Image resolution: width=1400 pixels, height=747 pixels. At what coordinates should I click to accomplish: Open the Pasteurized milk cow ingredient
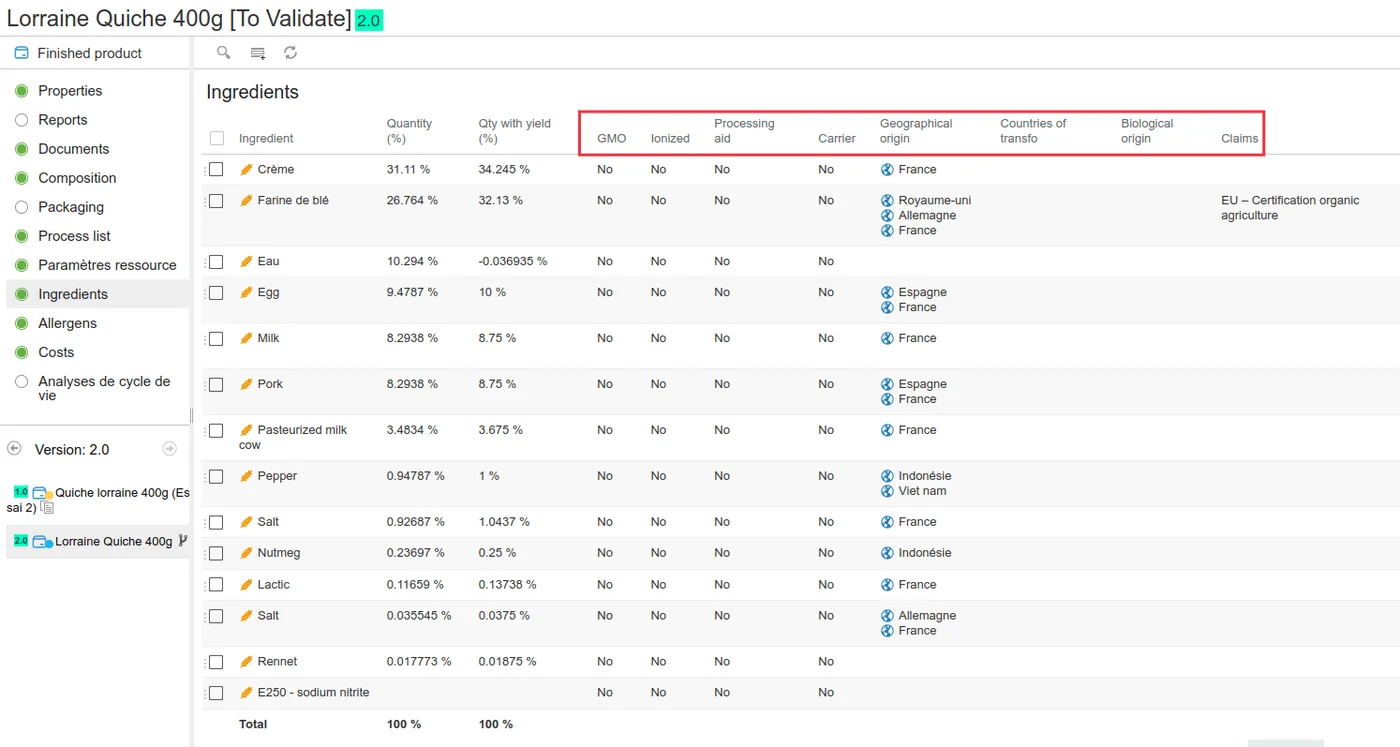point(293,437)
